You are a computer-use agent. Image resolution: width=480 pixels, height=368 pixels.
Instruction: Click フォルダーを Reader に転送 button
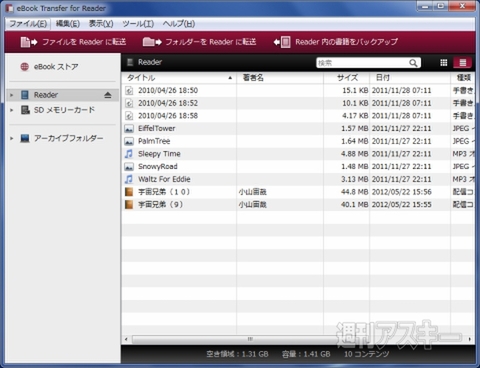coord(199,42)
